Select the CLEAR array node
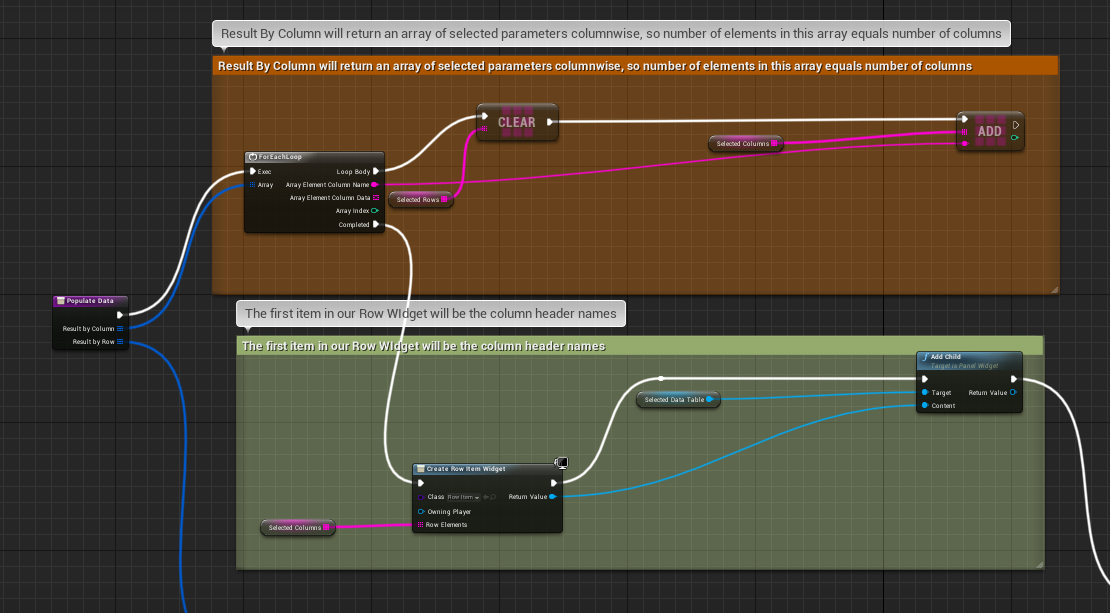The height and width of the screenshot is (613, 1110). tap(516, 122)
